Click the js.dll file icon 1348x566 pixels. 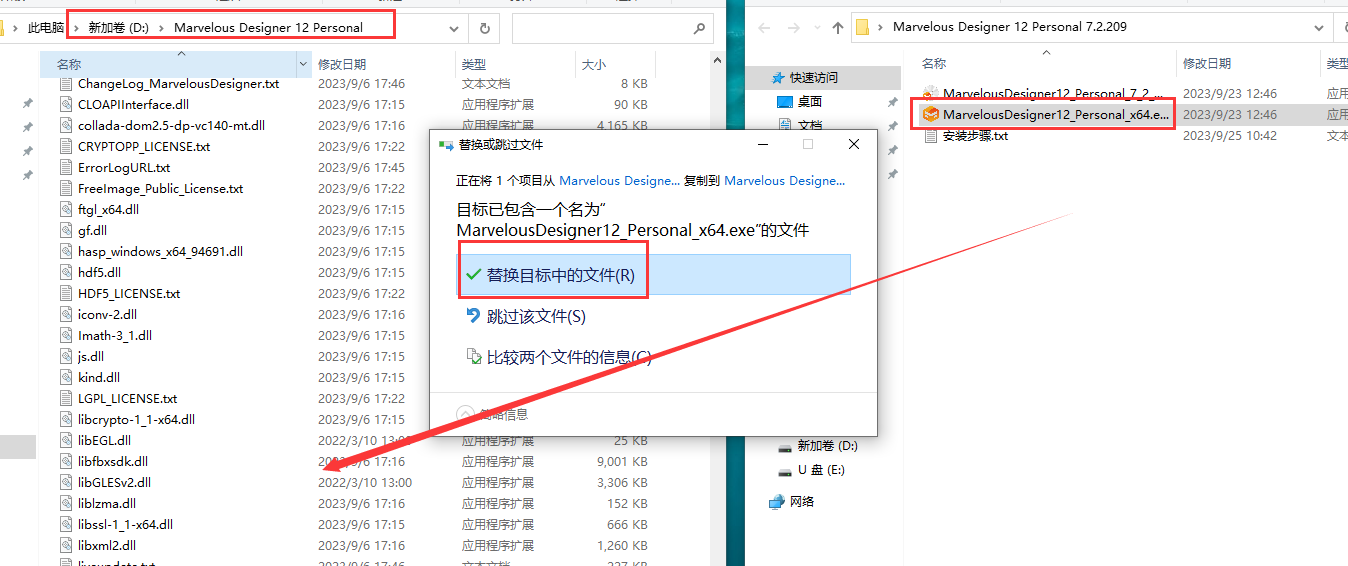pyautogui.click(x=67, y=357)
